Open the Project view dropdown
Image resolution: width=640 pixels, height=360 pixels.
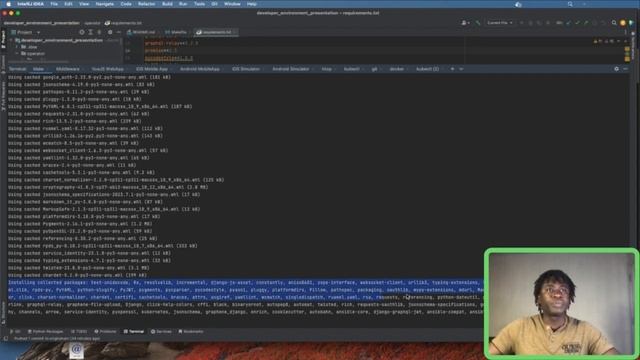[26, 32]
